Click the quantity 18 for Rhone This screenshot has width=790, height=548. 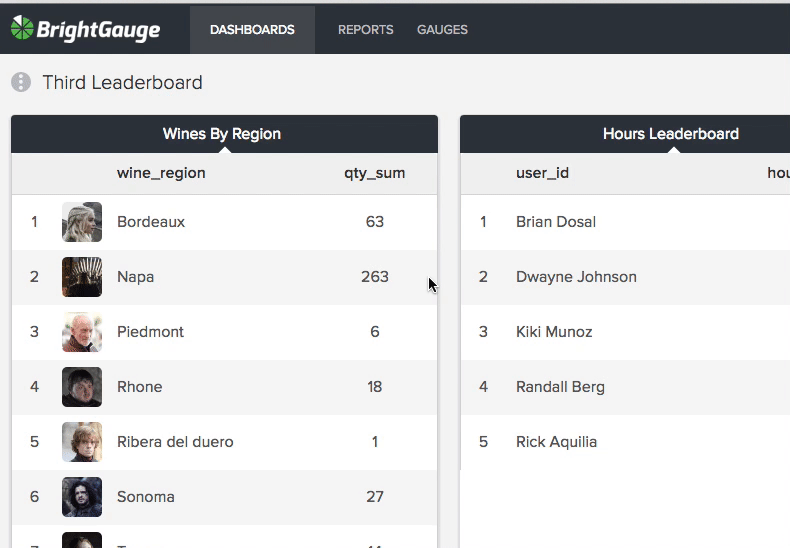(x=374, y=387)
